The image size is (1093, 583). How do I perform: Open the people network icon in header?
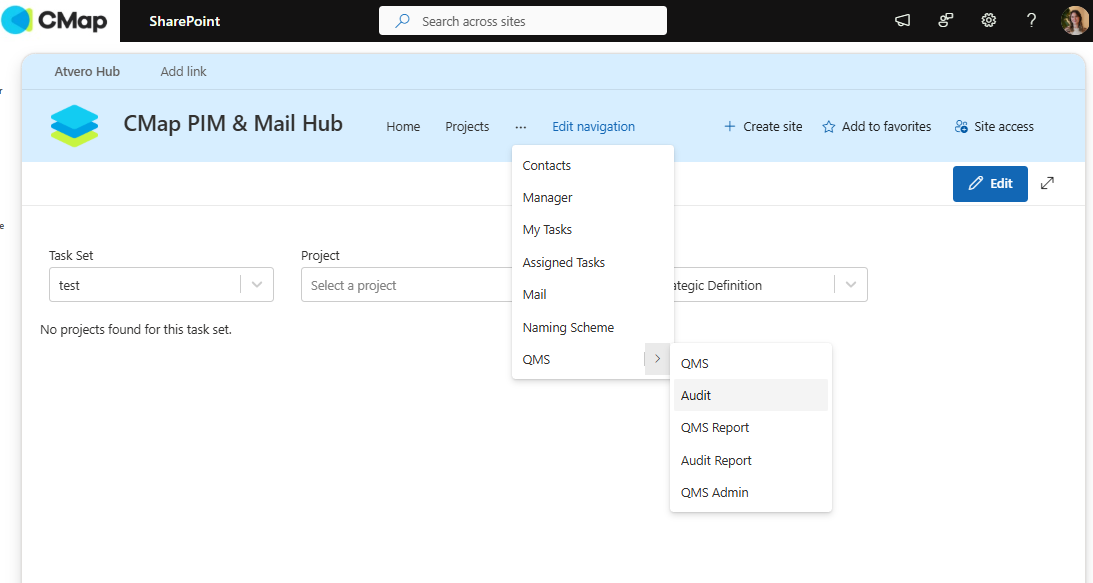click(945, 20)
